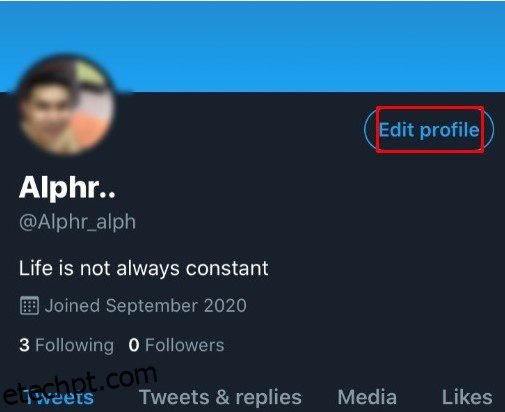
Task: Click the word Followers
Action: pyautogui.click(x=185, y=345)
